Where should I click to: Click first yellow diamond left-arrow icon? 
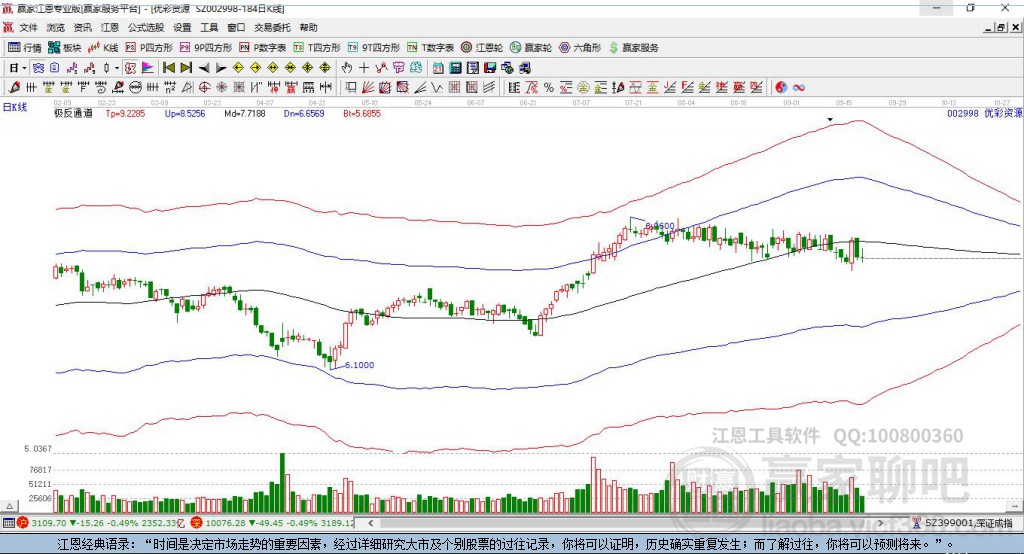pyautogui.click(x=238, y=67)
